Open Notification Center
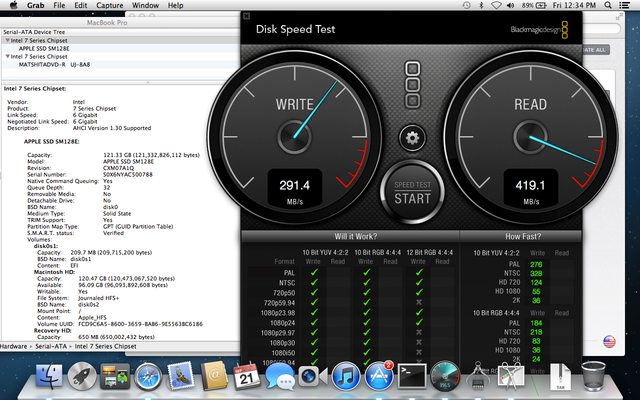 [624, 5]
